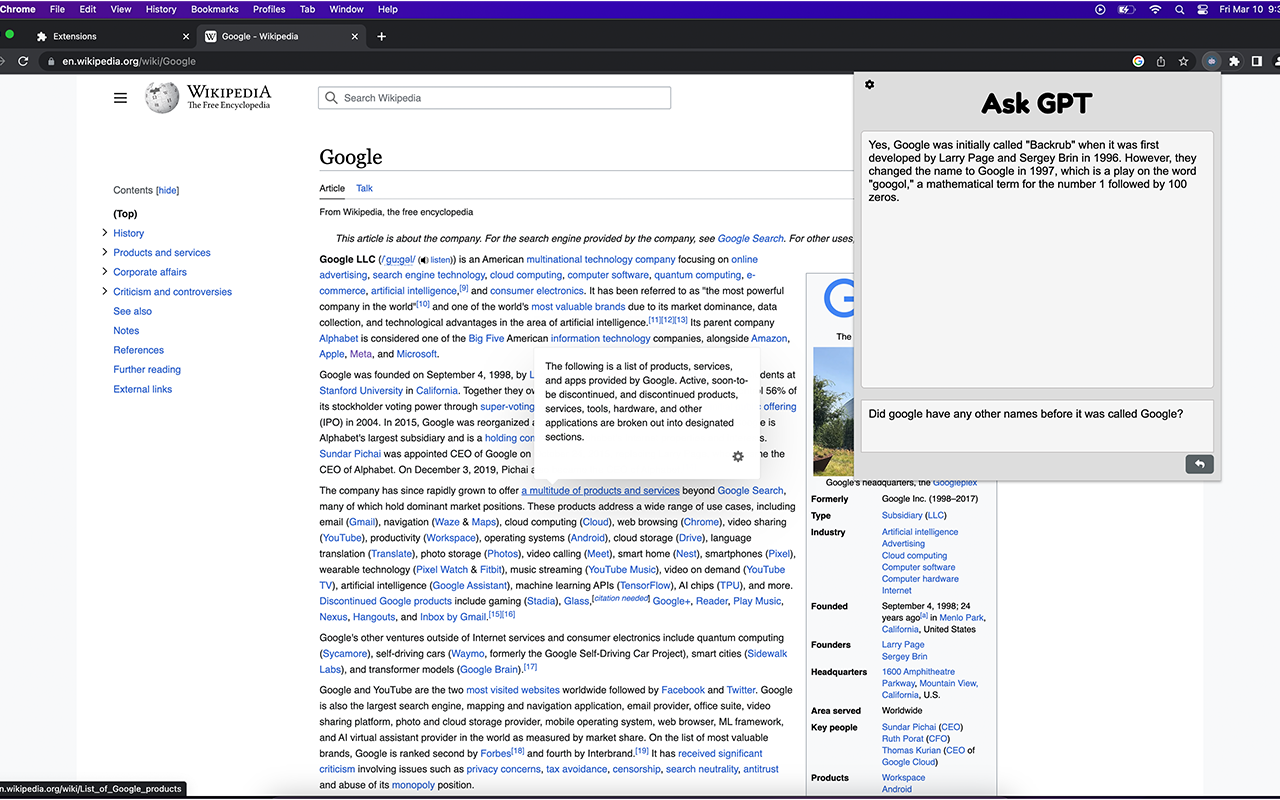Screen dimensions: 1280x800
Task: Click the Wikipedia globe logo
Action: pyautogui.click(x=162, y=97)
